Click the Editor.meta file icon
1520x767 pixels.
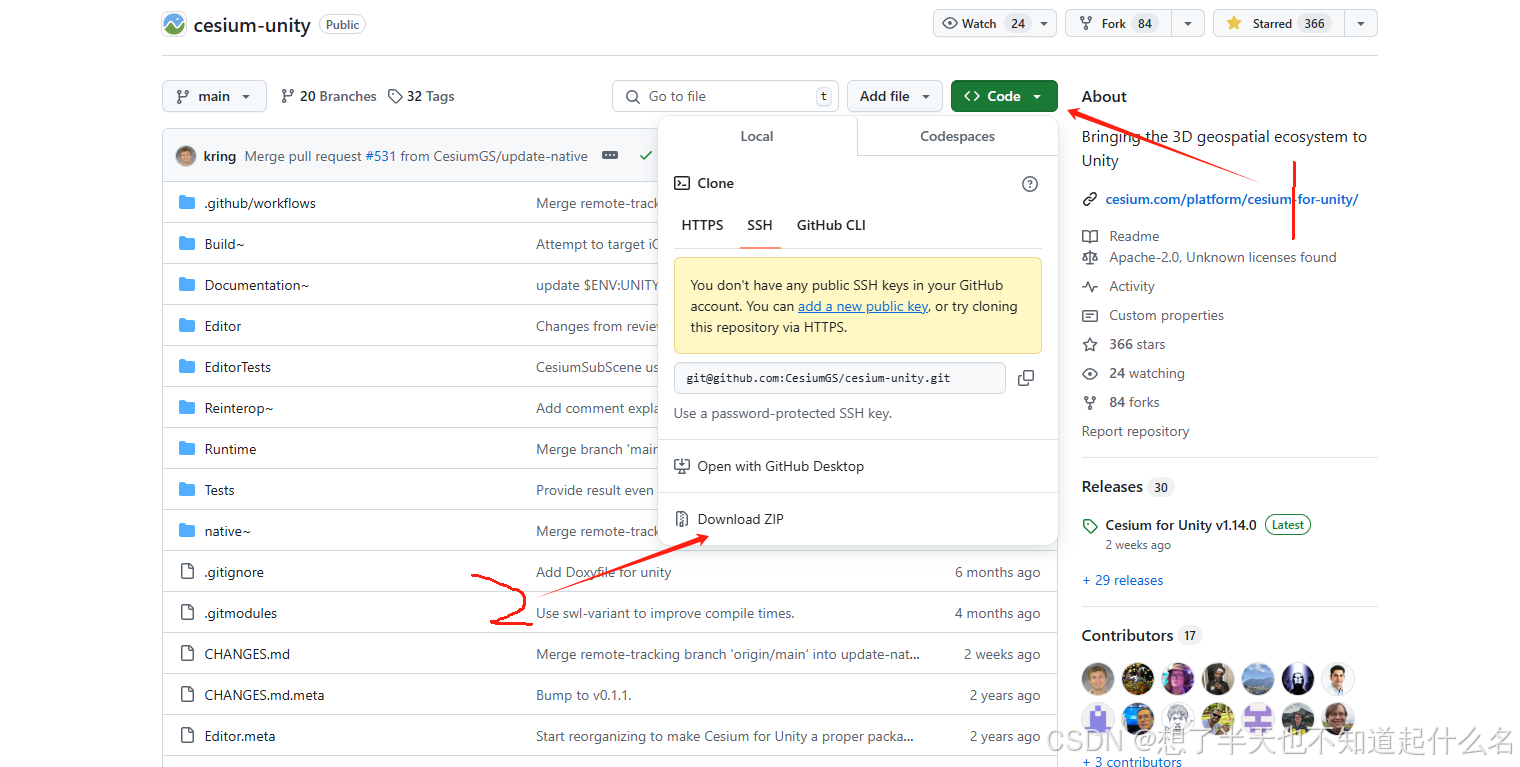(x=187, y=736)
